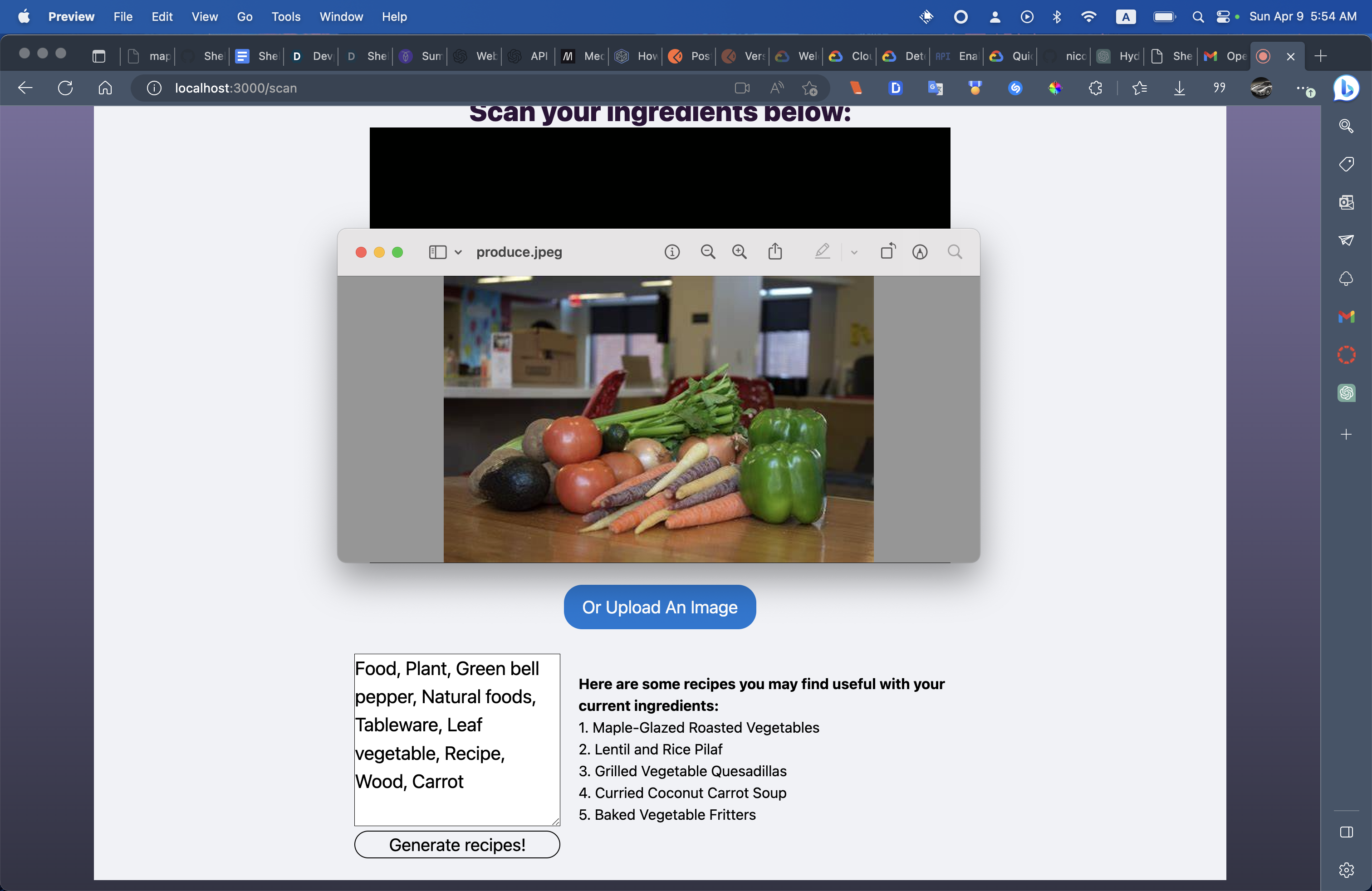Toggle the Markup pen tool in Preview
This screenshot has height=891, width=1372.
coord(822,251)
